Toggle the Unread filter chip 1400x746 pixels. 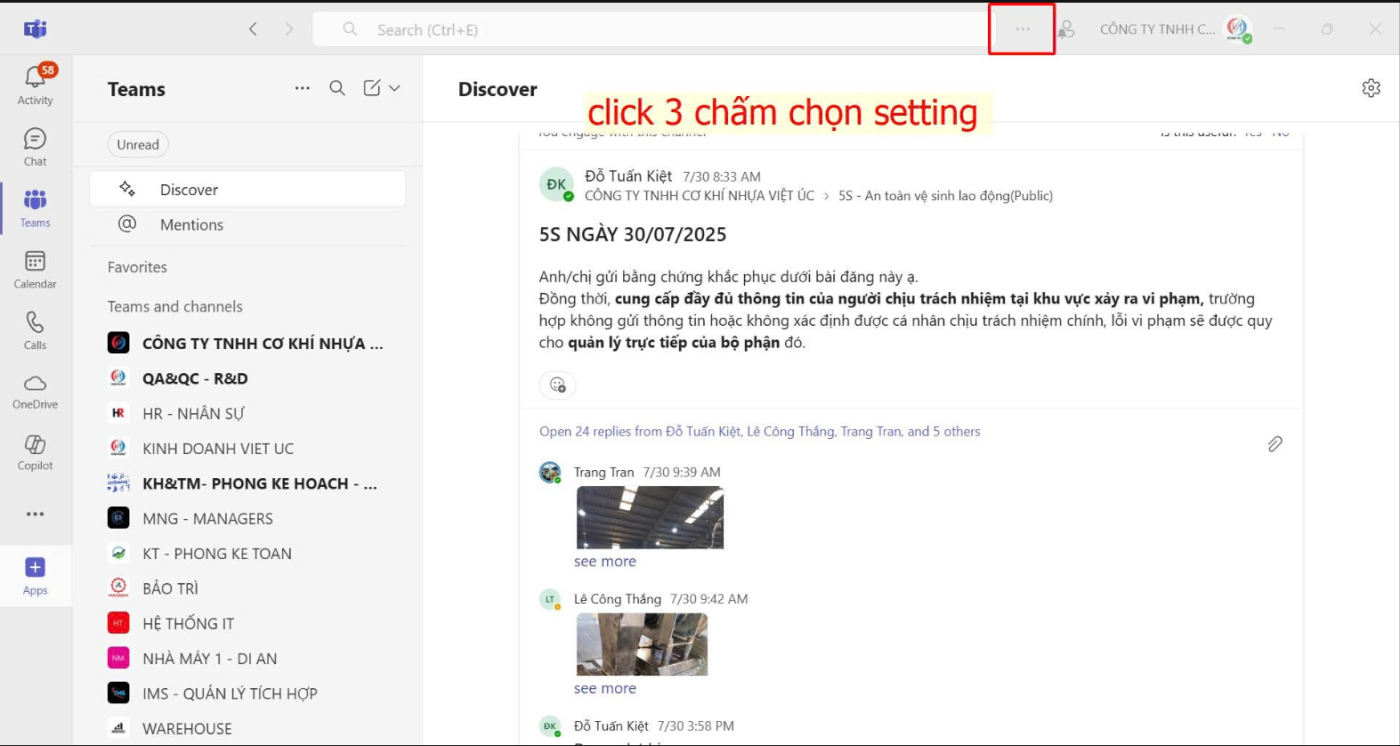point(138,145)
